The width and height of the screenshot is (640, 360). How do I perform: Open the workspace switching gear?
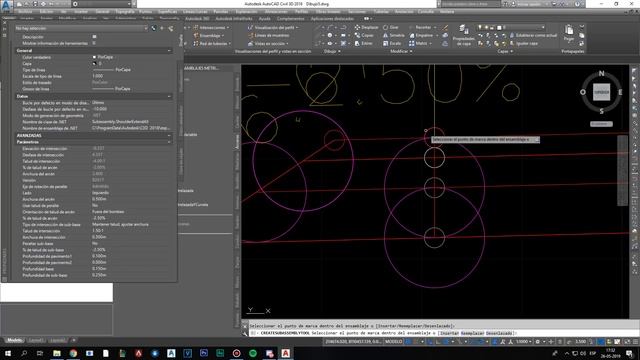pos(539,342)
